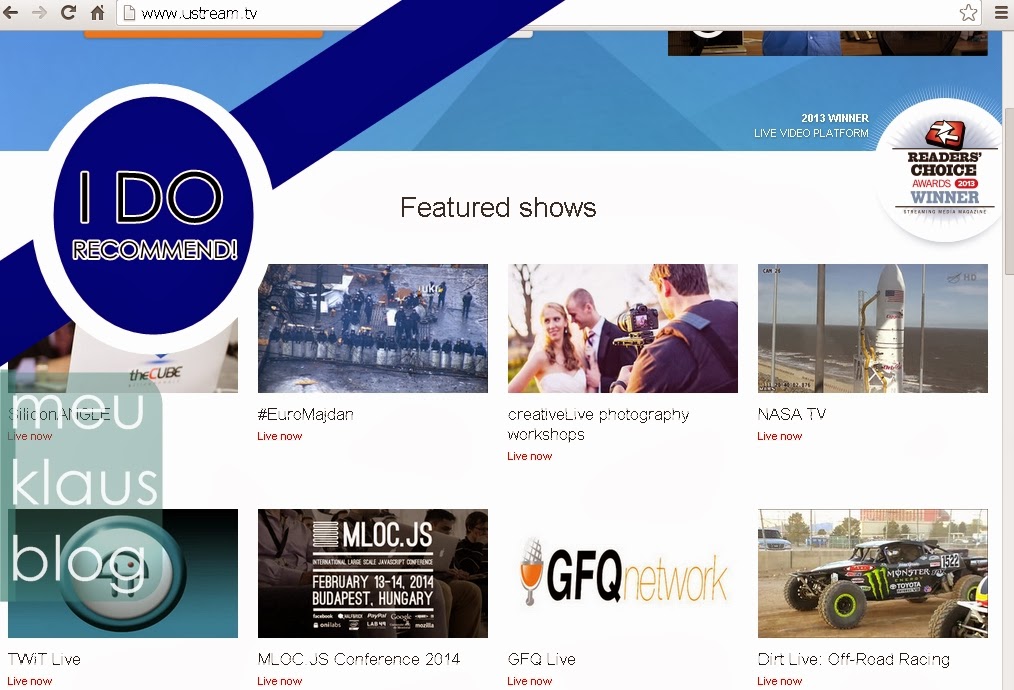Click the NASA TV title link
The image size is (1014, 690).
point(792,414)
